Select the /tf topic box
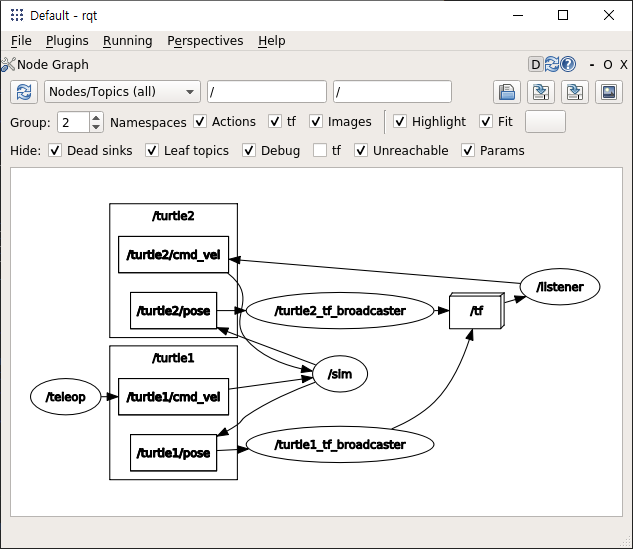Screen dimensions: 633x549 coord(477,310)
